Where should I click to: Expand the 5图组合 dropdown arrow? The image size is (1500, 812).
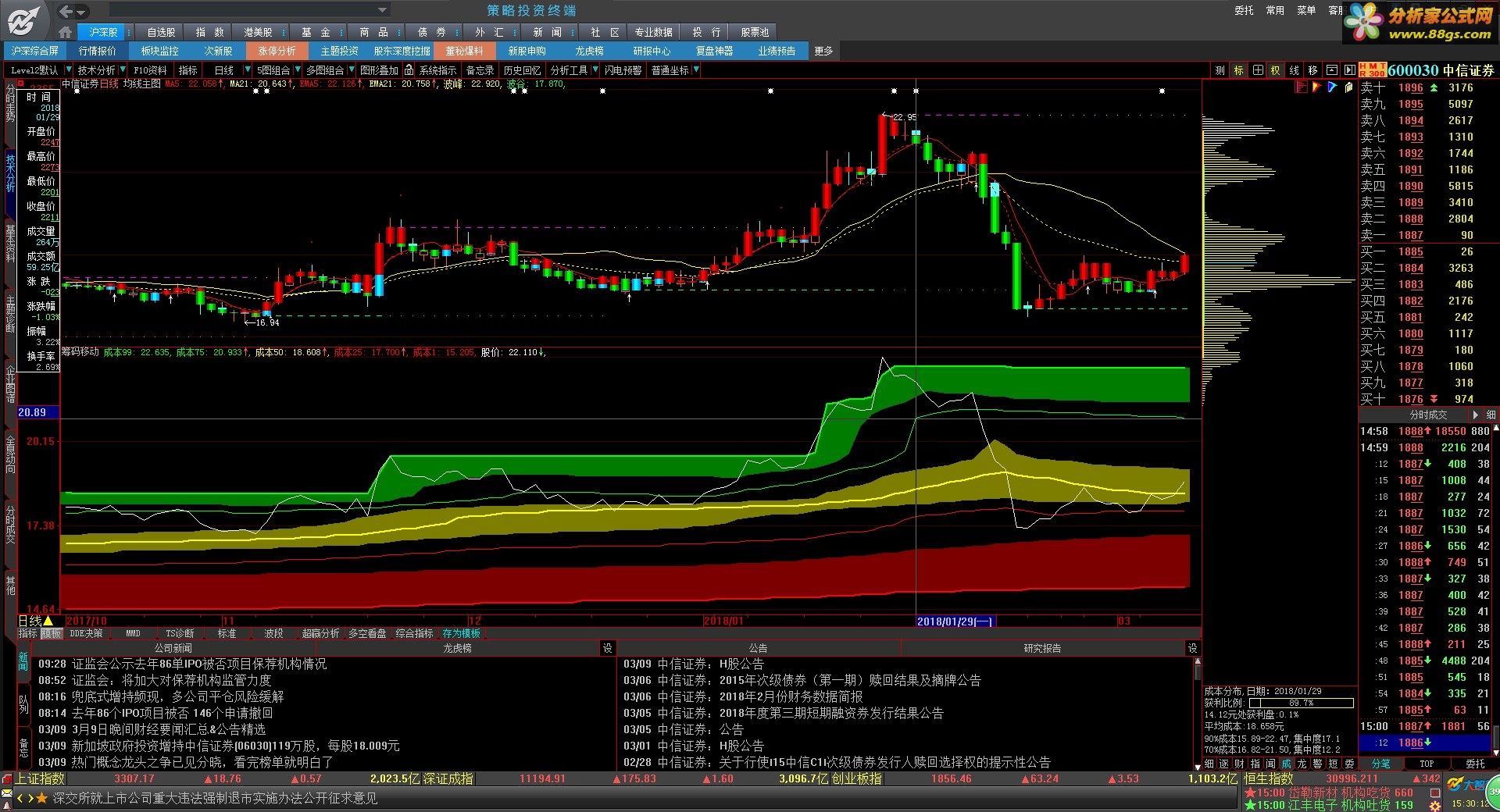(297, 70)
